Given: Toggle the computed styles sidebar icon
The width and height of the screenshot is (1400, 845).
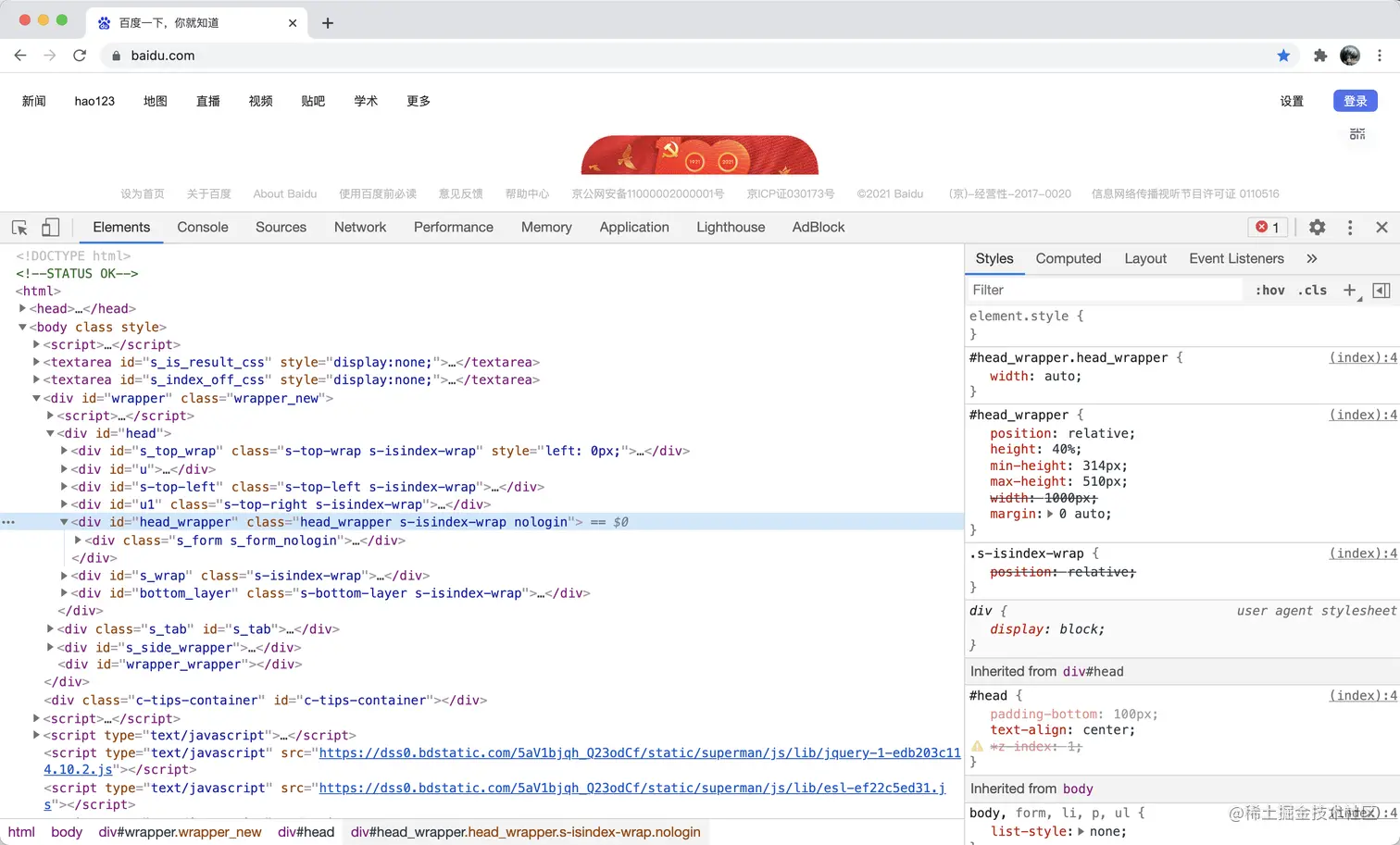Looking at the screenshot, I should tap(1381, 290).
